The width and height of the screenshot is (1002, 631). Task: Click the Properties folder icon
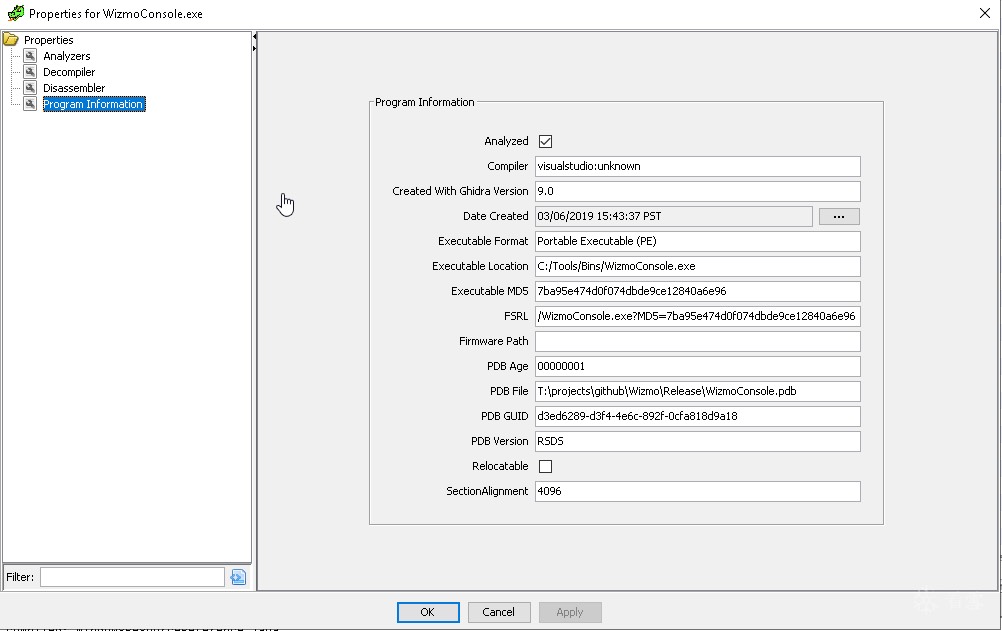coord(11,40)
